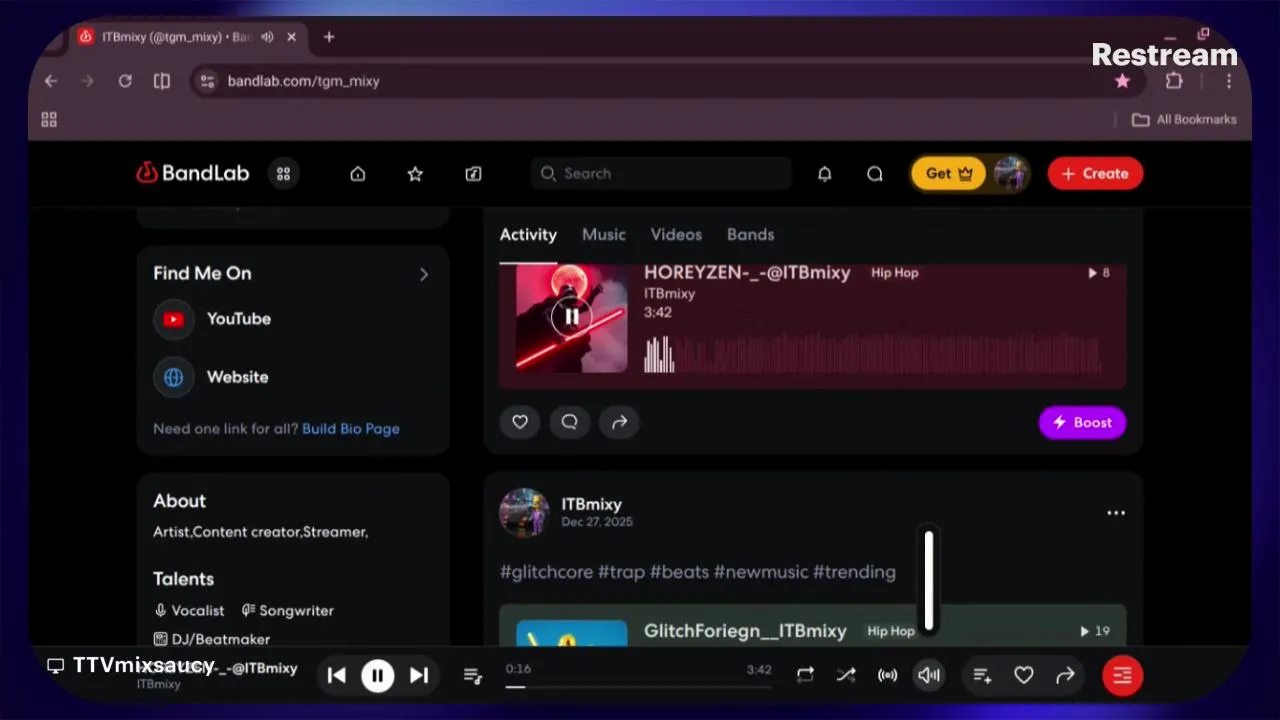Share the currently playing track
Image resolution: width=1280 pixels, height=720 pixels.
(x=1065, y=676)
